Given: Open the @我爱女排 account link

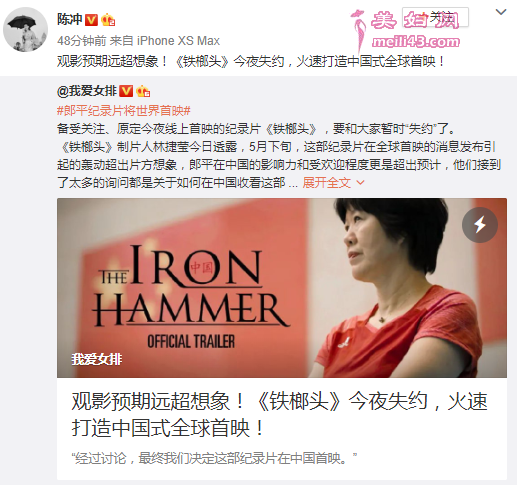Looking at the screenshot, I should 87,91.
